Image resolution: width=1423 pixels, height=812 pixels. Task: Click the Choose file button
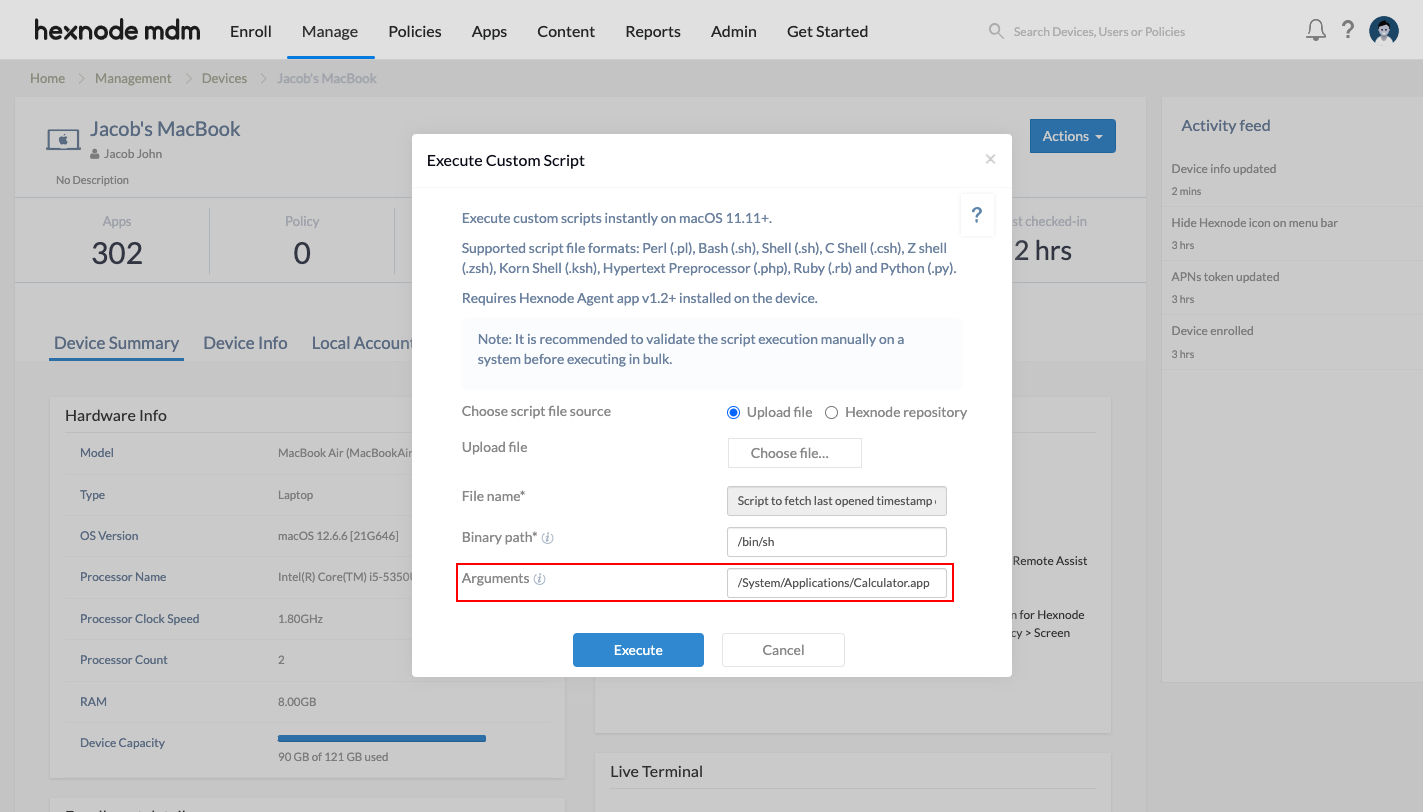pyautogui.click(x=794, y=453)
